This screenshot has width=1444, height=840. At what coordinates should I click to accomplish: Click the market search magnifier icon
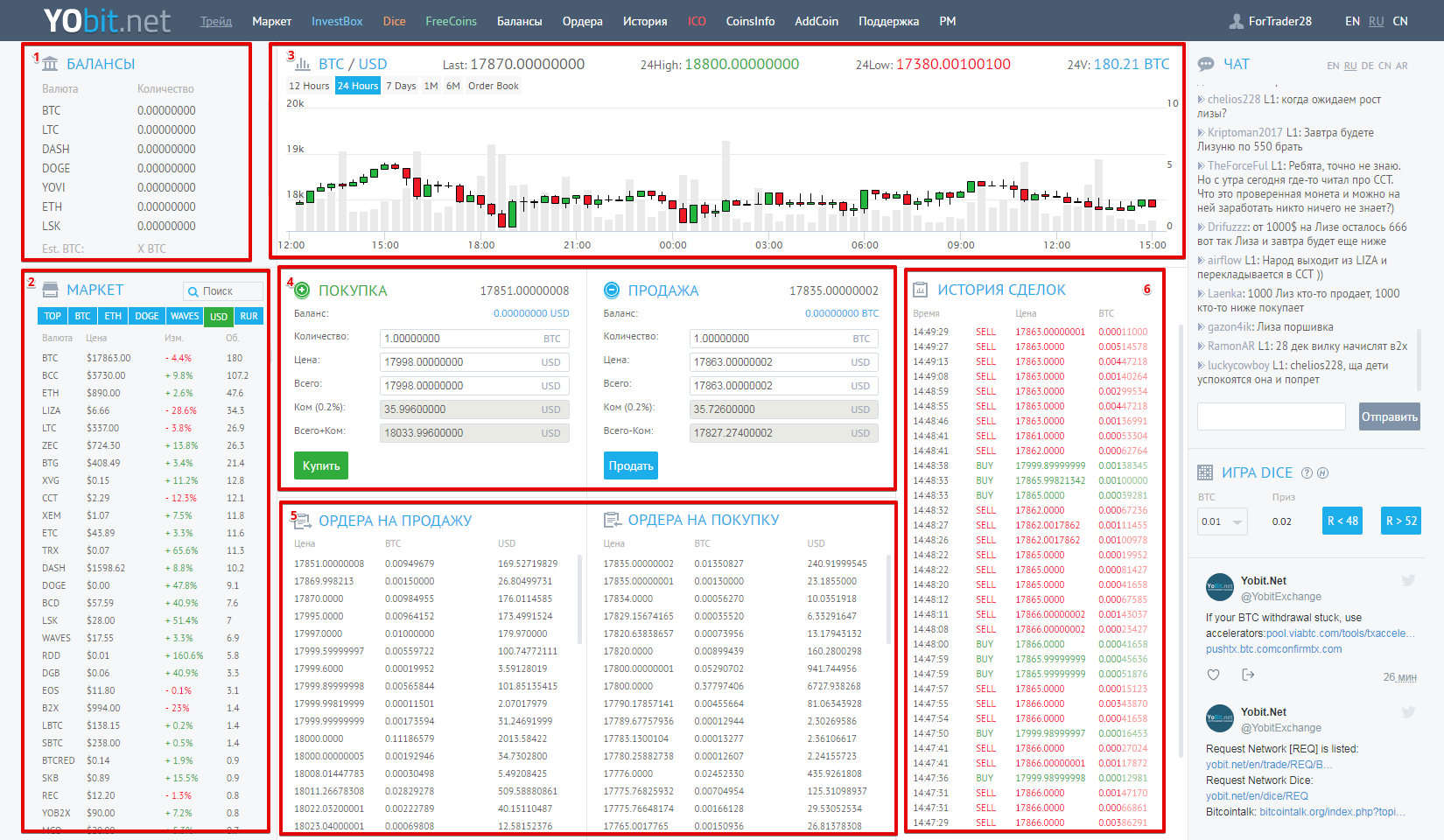(x=193, y=291)
